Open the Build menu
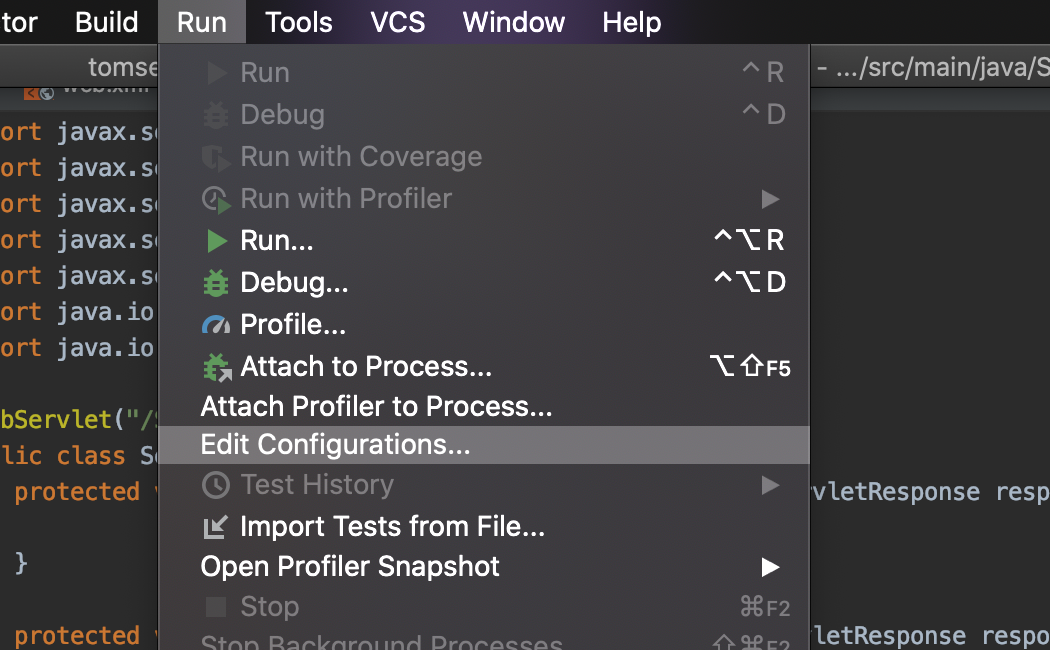This screenshot has height=650, width=1050. tap(106, 22)
